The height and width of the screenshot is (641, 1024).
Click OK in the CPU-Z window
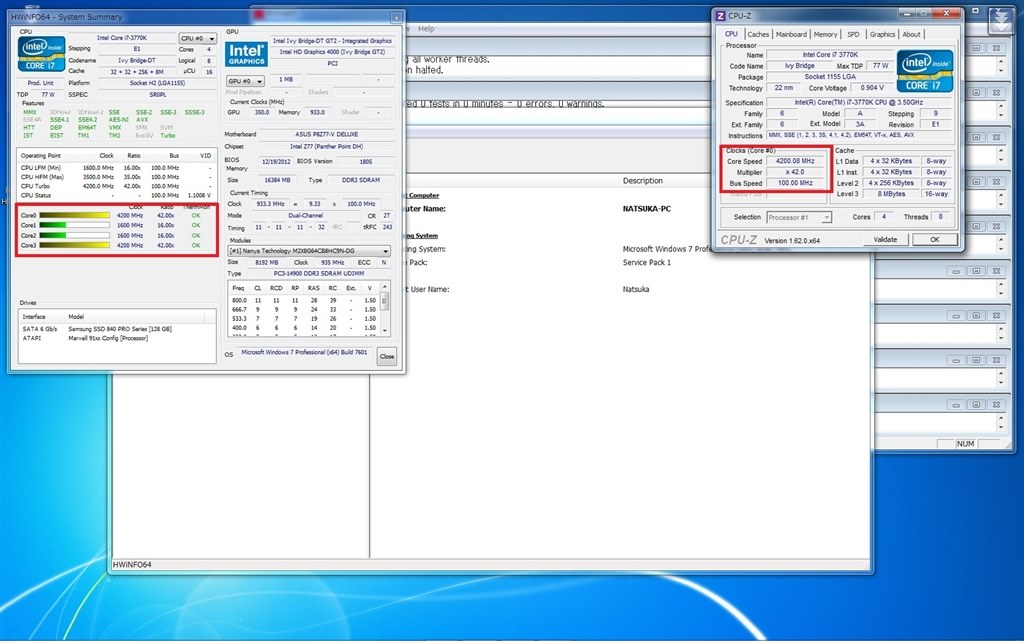click(935, 240)
